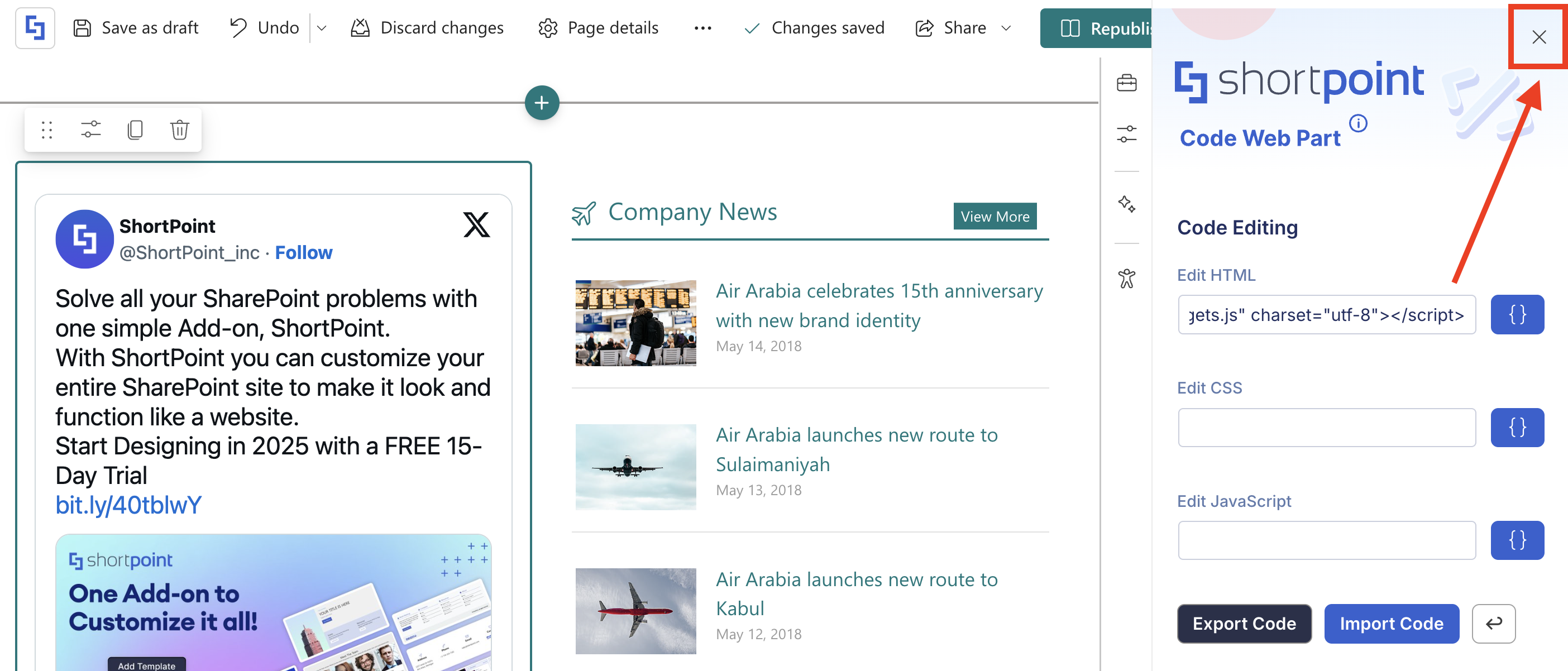Image resolution: width=1568 pixels, height=671 pixels.
Task: Click the web part drag handle icon
Action: point(47,130)
